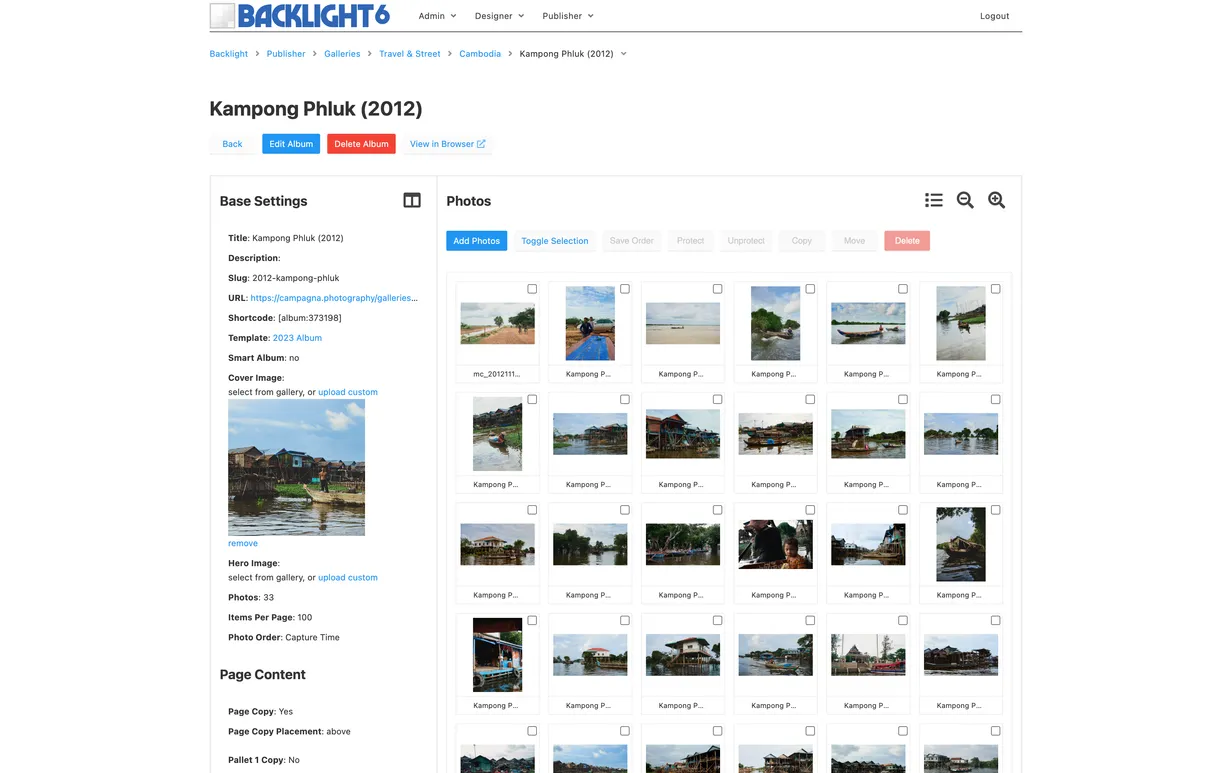Open the Publisher top menu
This screenshot has height=773, width=1232.
click(568, 16)
